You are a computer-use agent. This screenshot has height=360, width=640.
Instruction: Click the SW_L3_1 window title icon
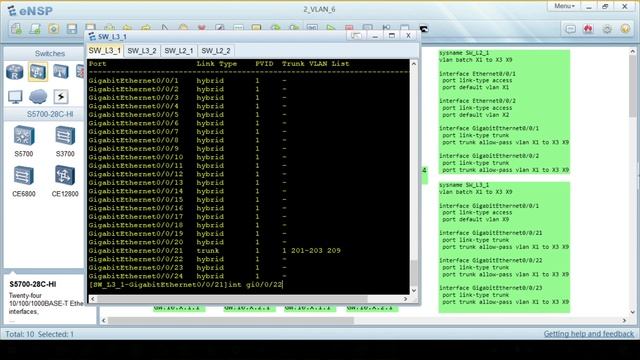tap(92, 36)
